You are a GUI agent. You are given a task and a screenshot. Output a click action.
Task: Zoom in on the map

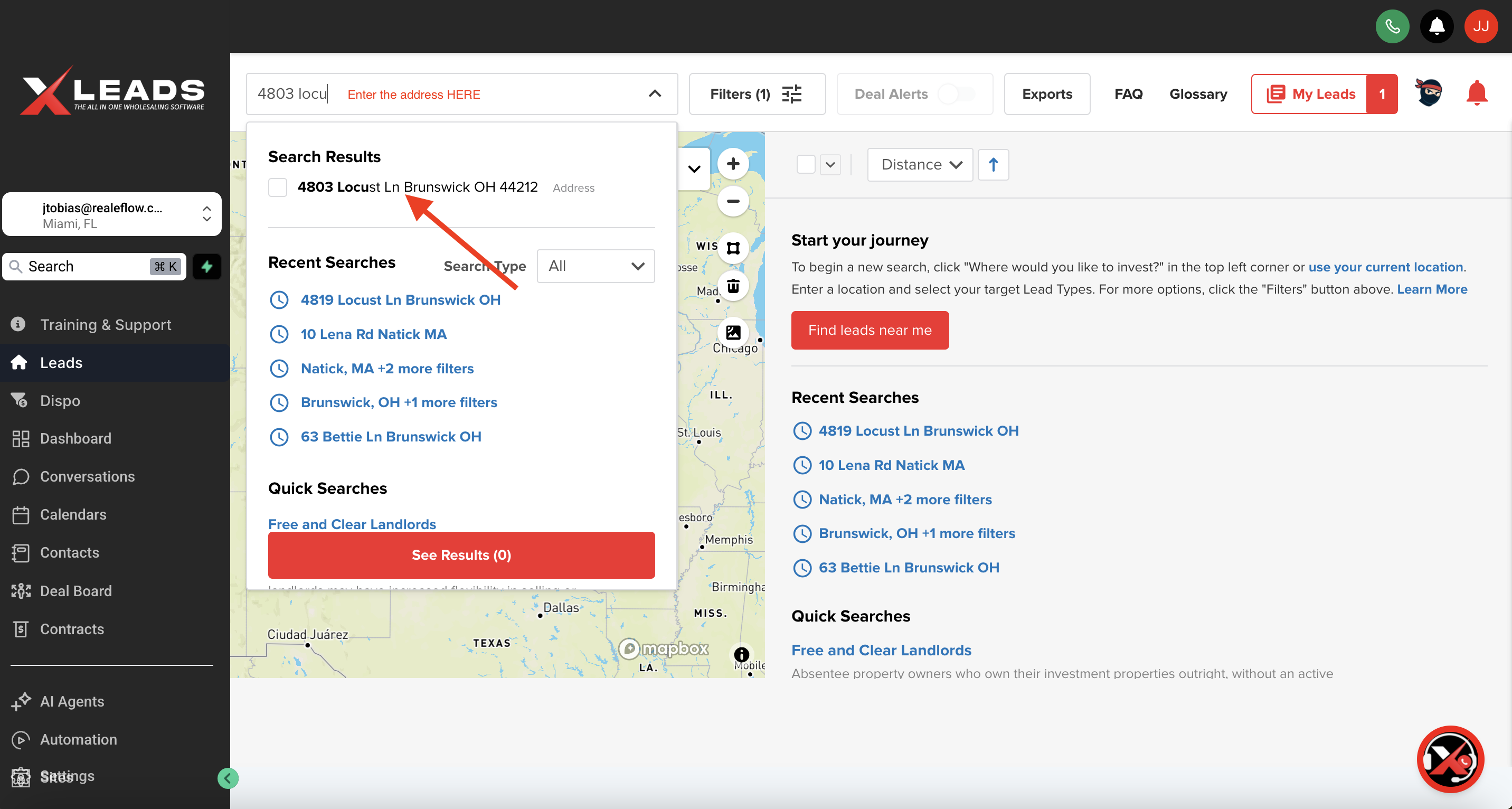(733, 164)
